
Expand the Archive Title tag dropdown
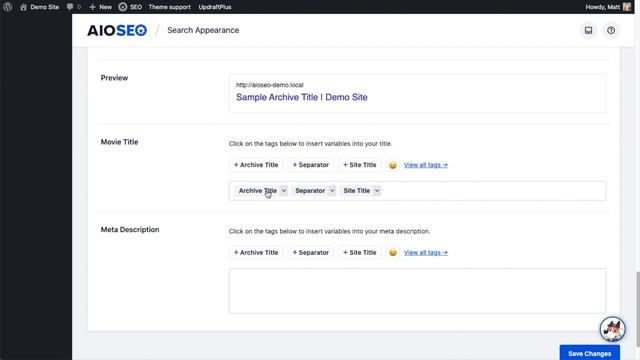284,191
